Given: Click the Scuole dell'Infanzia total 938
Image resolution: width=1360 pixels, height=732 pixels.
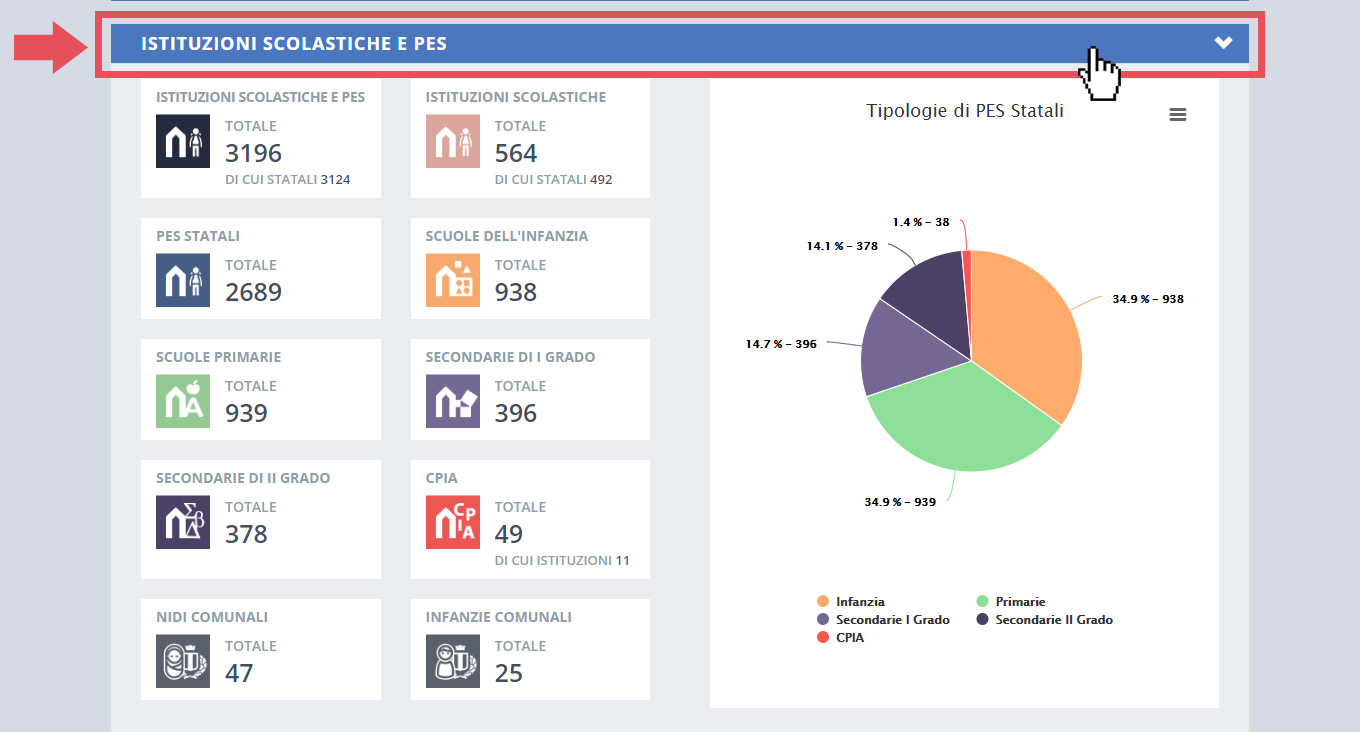Looking at the screenshot, I should tap(516, 292).
